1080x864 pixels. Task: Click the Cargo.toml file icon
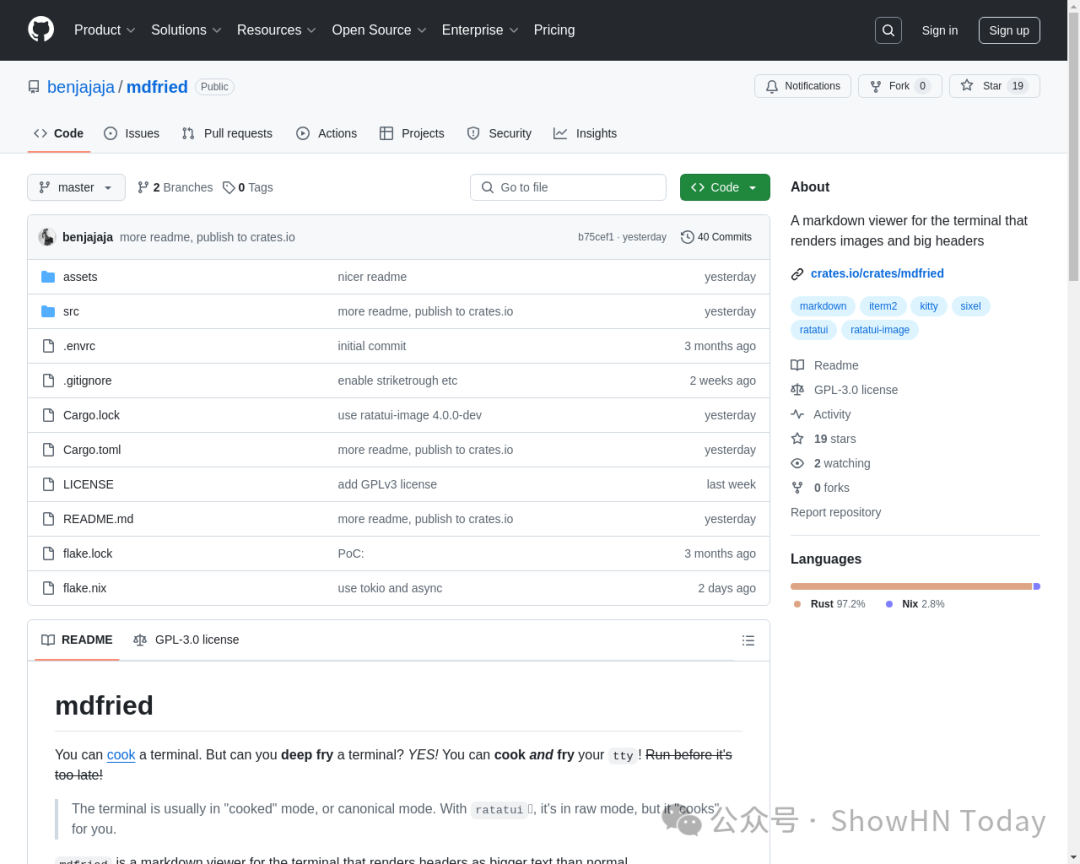(48, 450)
